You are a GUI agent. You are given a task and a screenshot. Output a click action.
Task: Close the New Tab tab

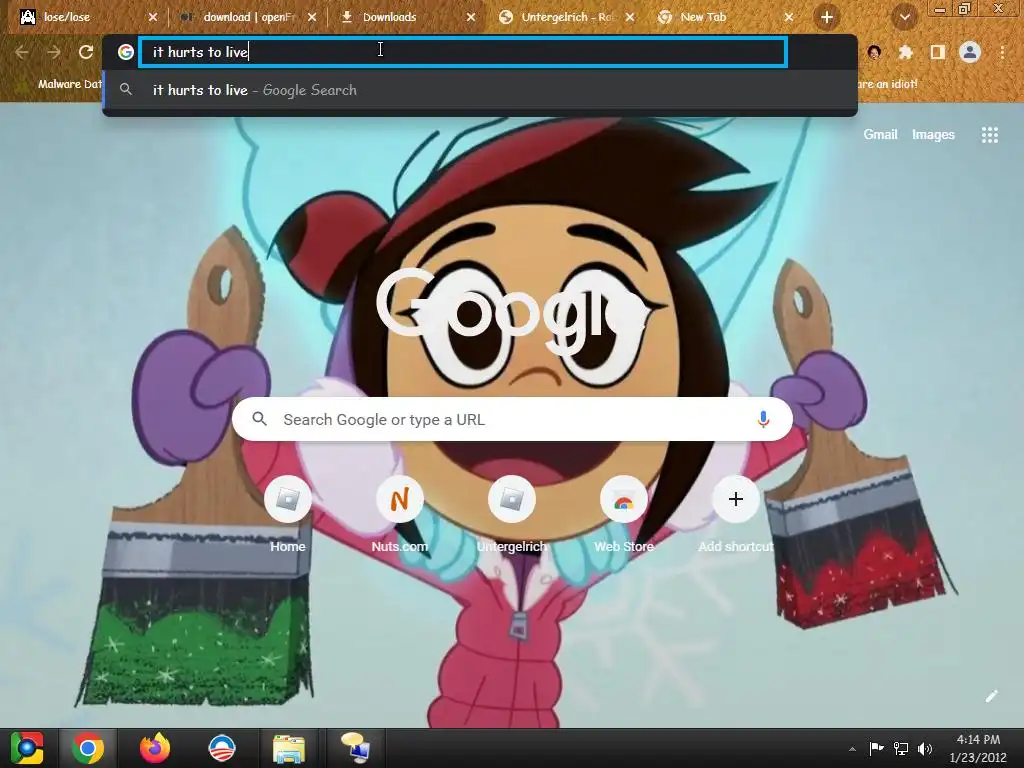click(789, 18)
